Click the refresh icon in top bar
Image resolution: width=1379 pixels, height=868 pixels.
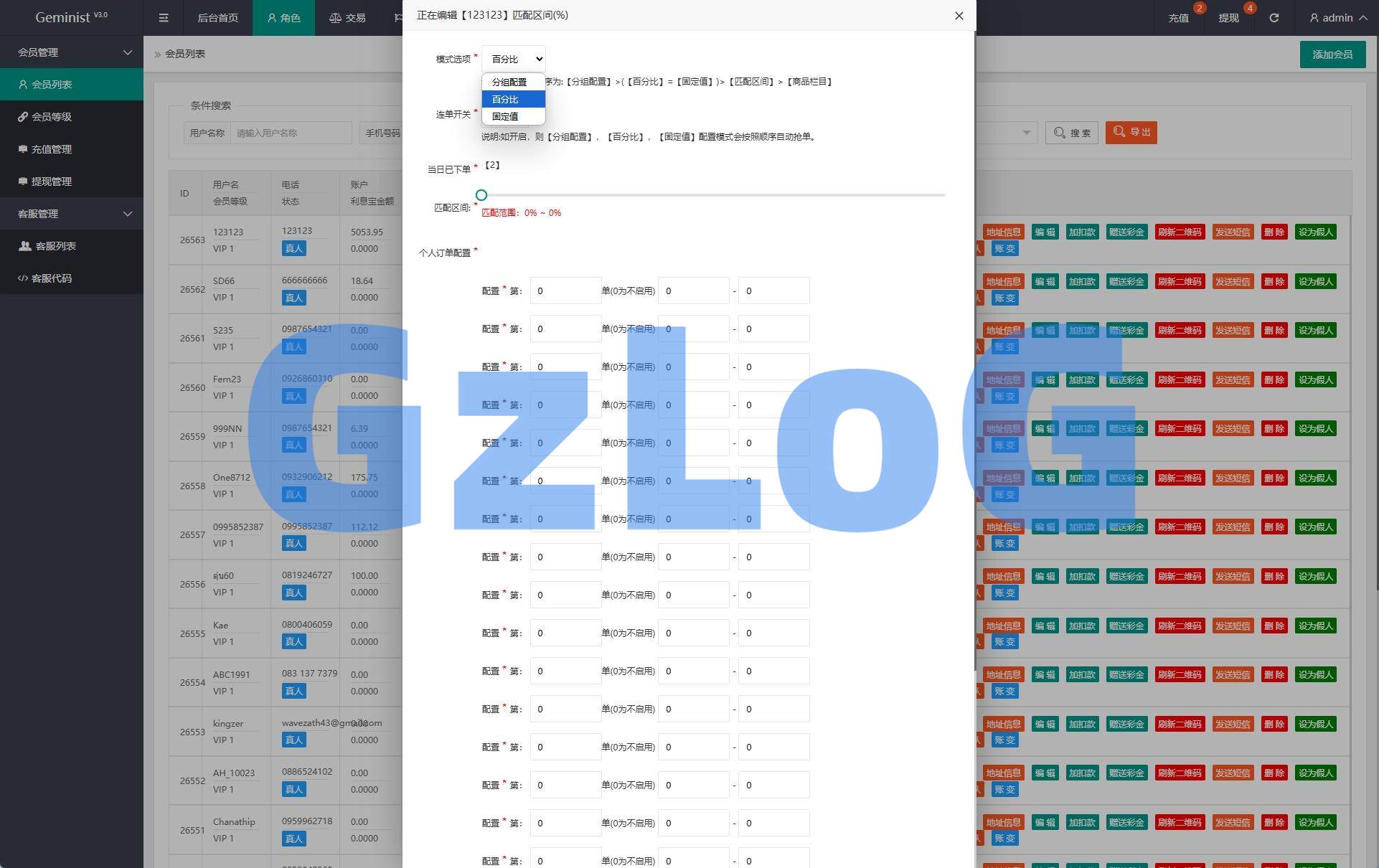tap(1274, 18)
